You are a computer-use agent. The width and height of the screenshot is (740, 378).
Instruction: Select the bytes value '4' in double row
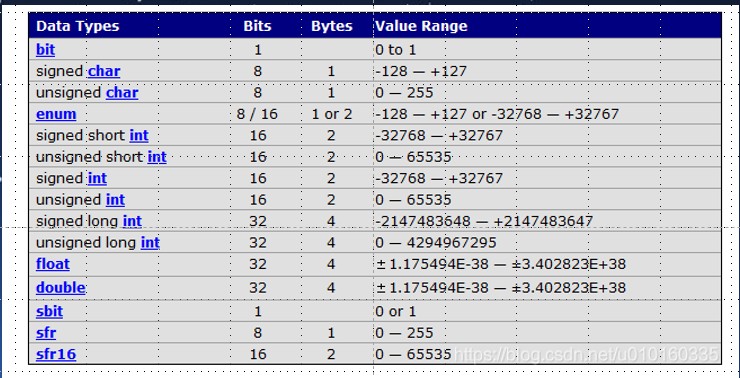click(x=331, y=287)
